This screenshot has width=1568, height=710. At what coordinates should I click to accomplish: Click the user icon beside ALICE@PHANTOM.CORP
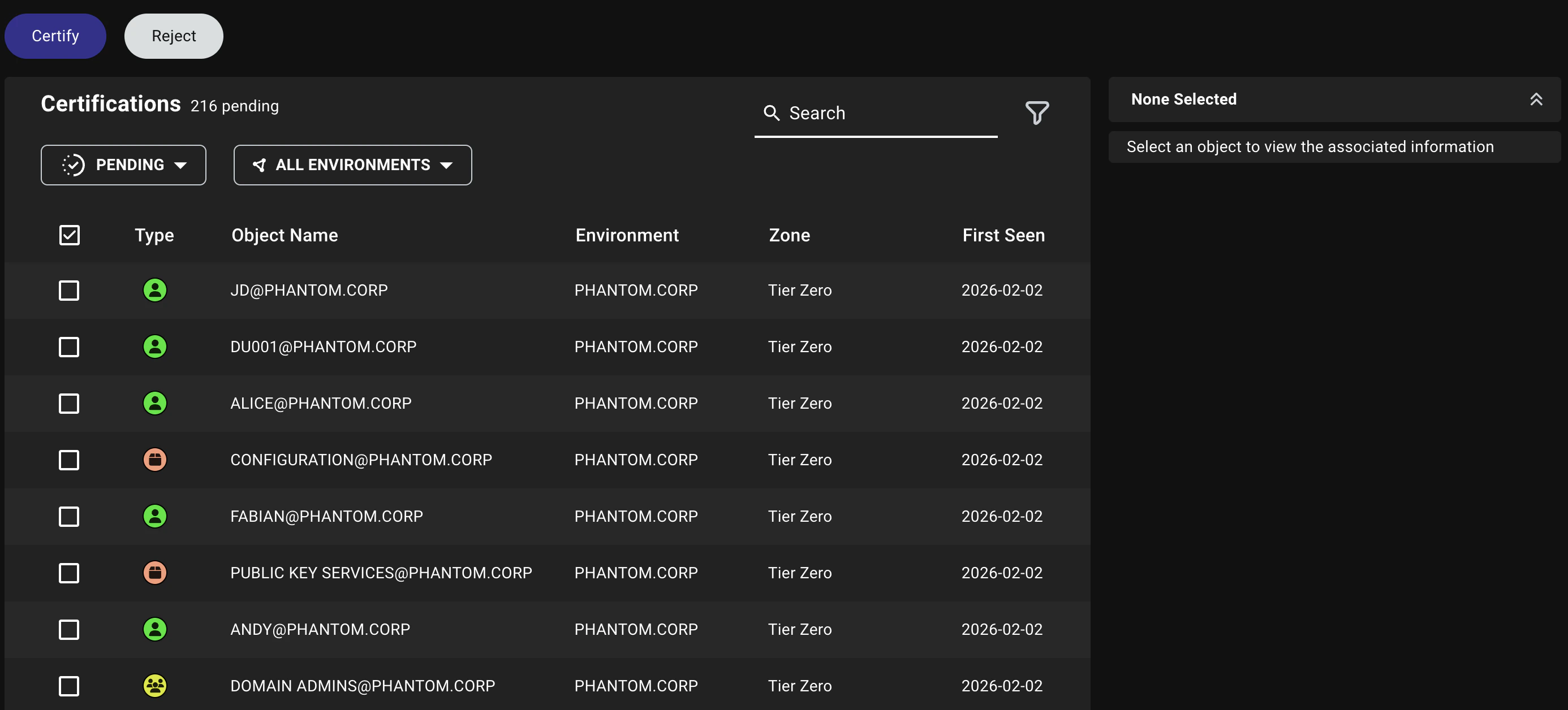click(155, 402)
